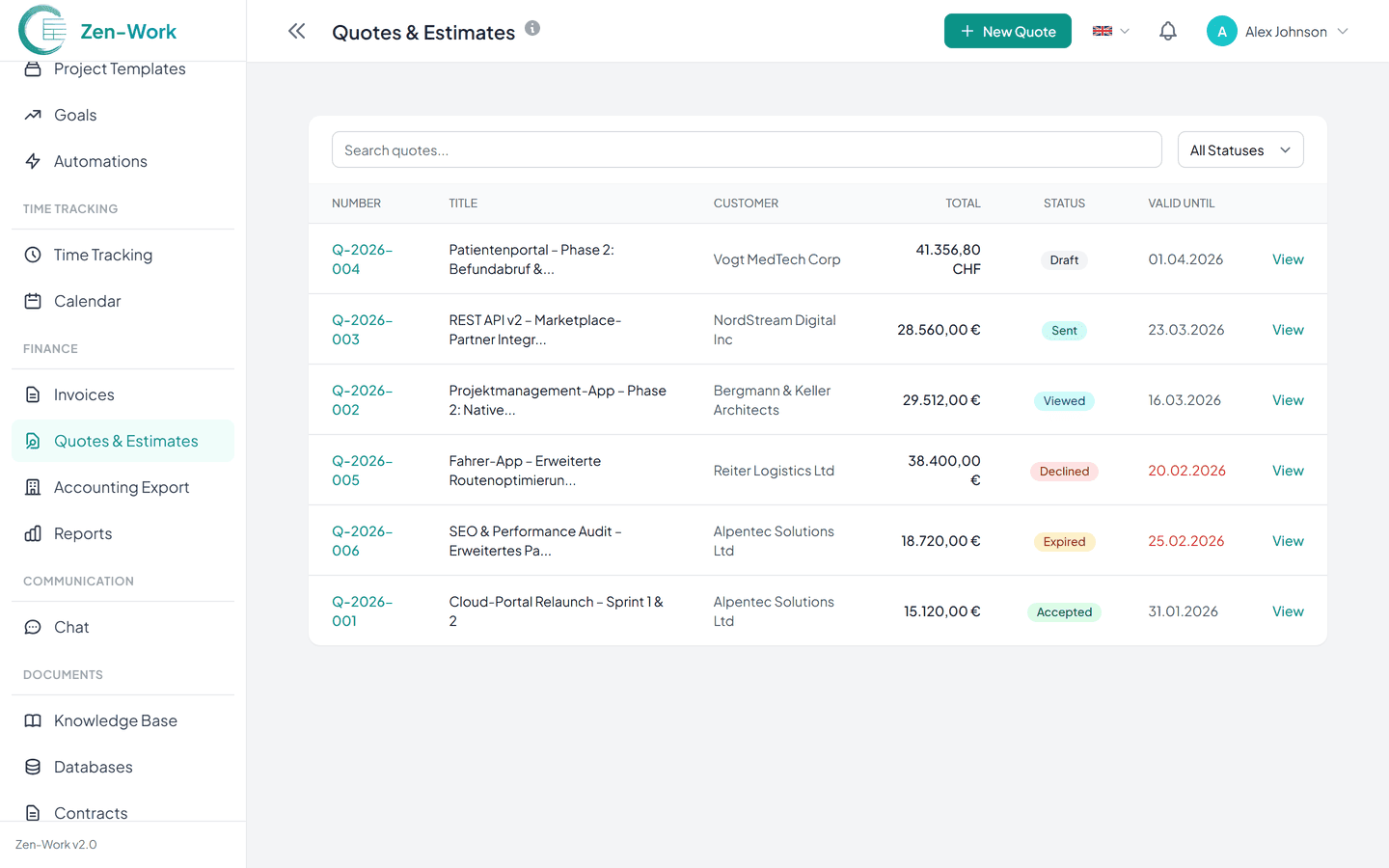The image size is (1389, 868).
Task: Expand the Alex Johnson account menu
Action: coord(1278,31)
